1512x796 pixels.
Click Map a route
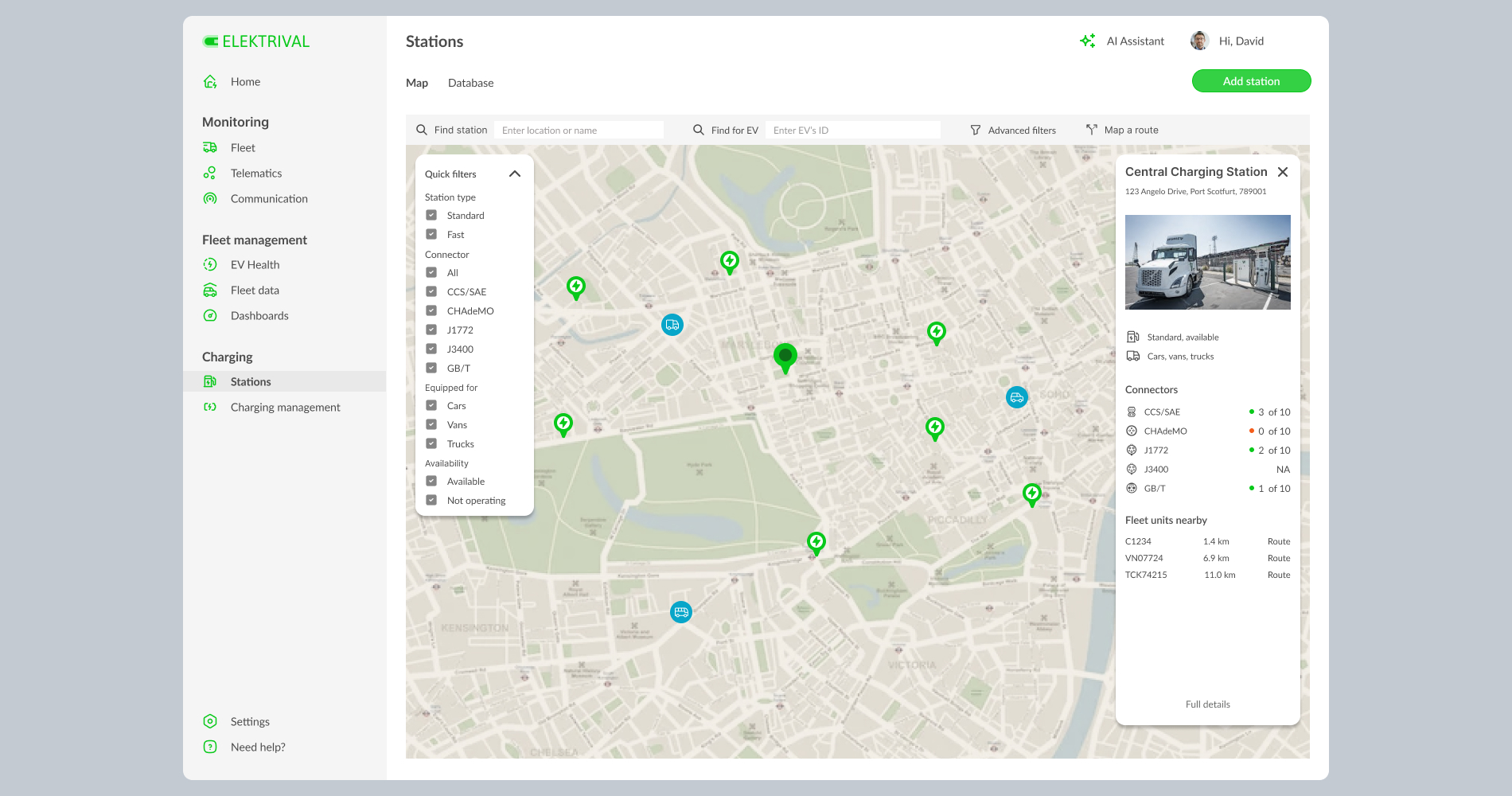click(1122, 130)
